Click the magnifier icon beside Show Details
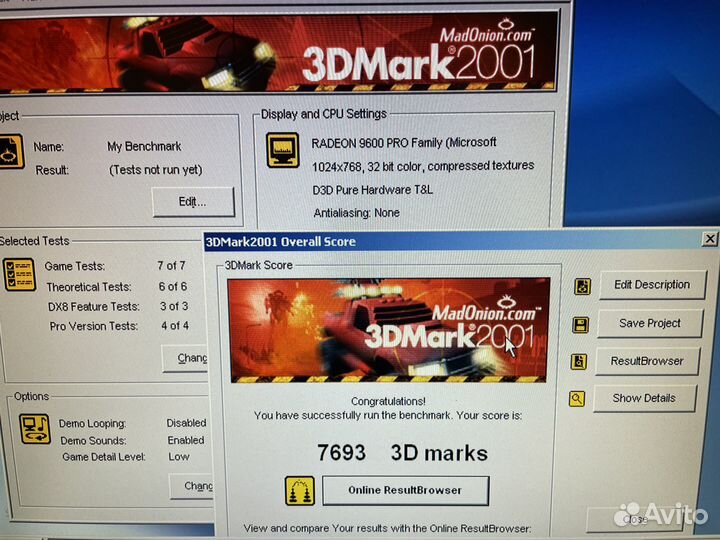The height and width of the screenshot is (540, 720). (x=577, y=399)
